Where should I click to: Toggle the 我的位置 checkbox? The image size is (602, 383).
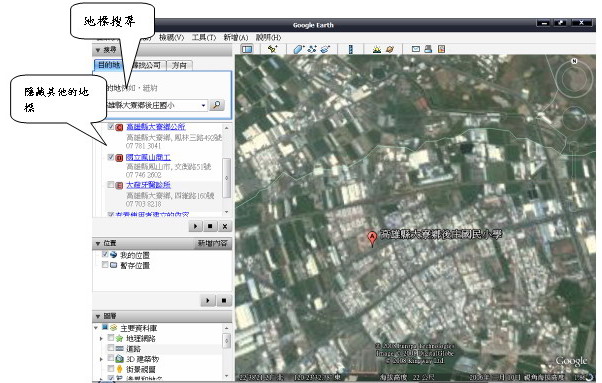[105, 254]
